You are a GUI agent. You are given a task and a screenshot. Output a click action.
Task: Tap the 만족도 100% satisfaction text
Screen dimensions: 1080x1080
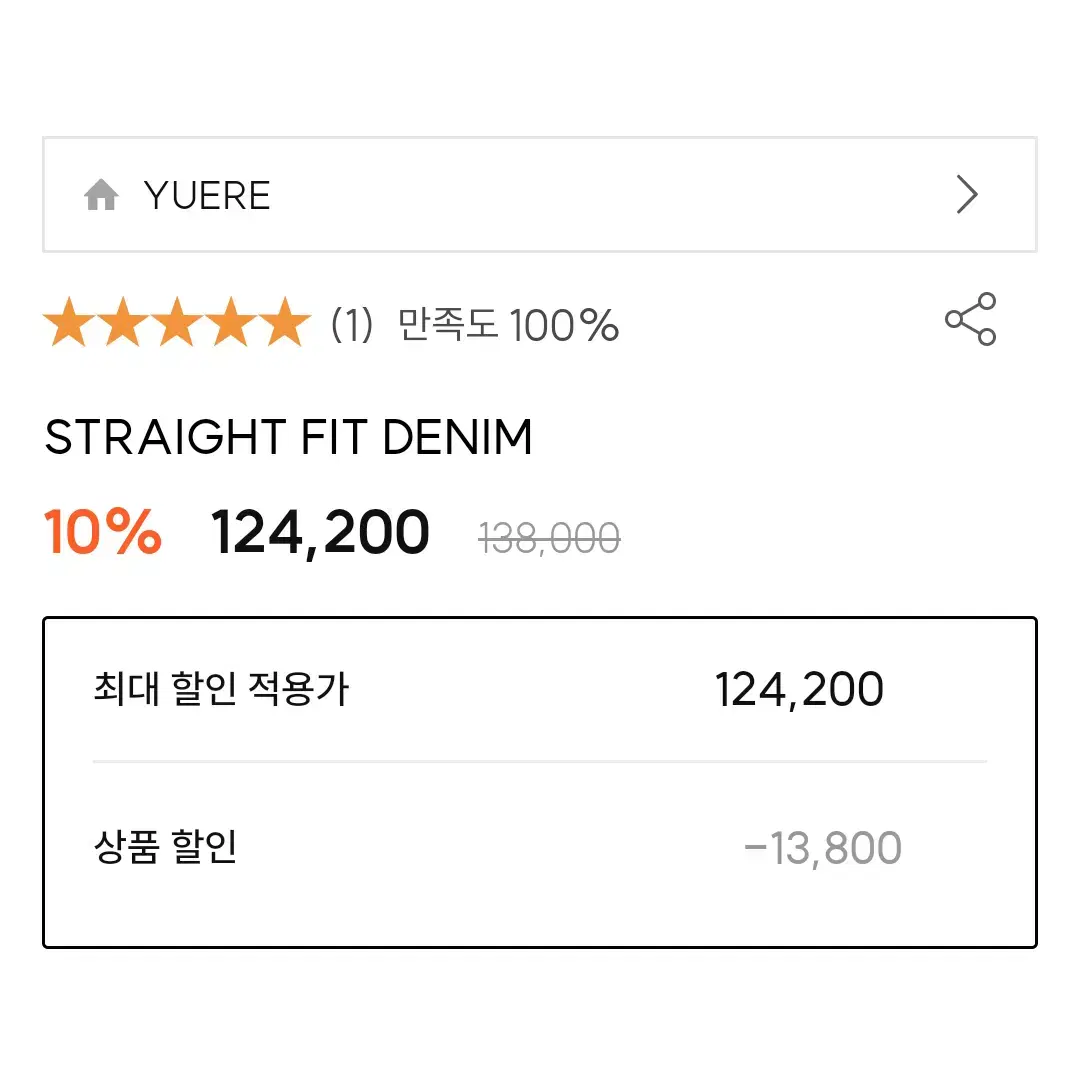(x=508, y=324)
